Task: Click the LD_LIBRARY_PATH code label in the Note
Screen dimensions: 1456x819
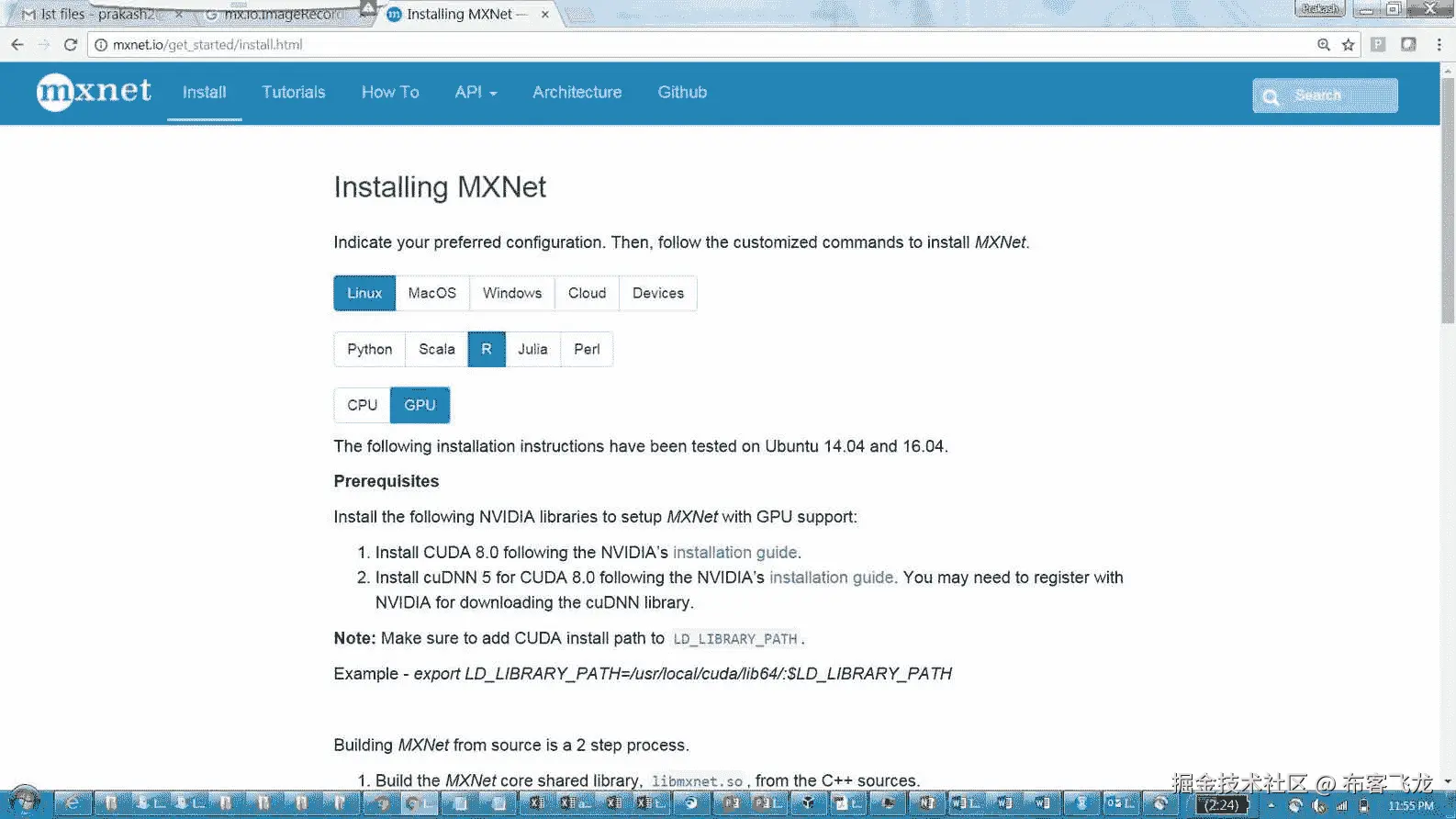Action: 735,639
